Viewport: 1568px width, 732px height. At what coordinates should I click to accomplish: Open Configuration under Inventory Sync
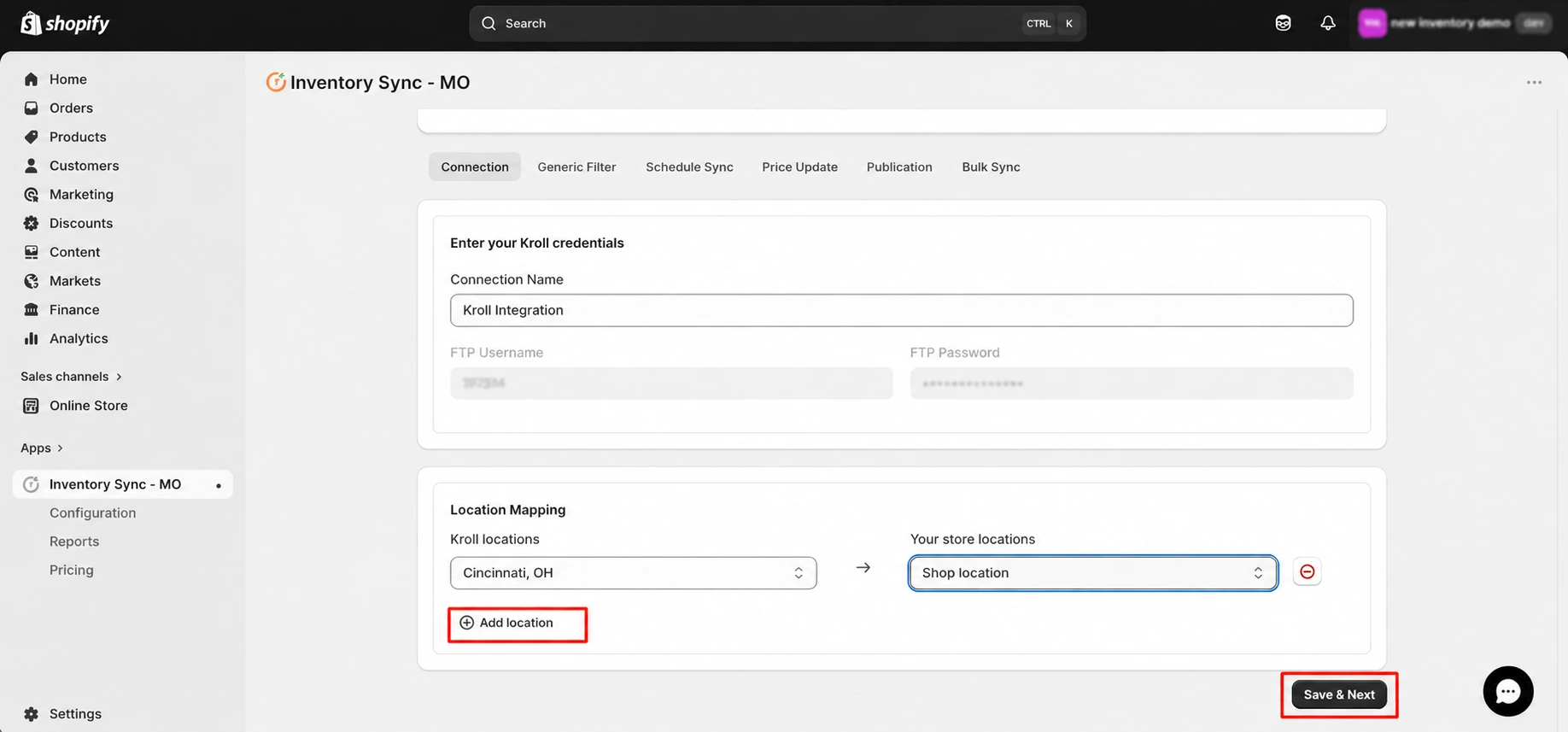click(x=92, y=512)
